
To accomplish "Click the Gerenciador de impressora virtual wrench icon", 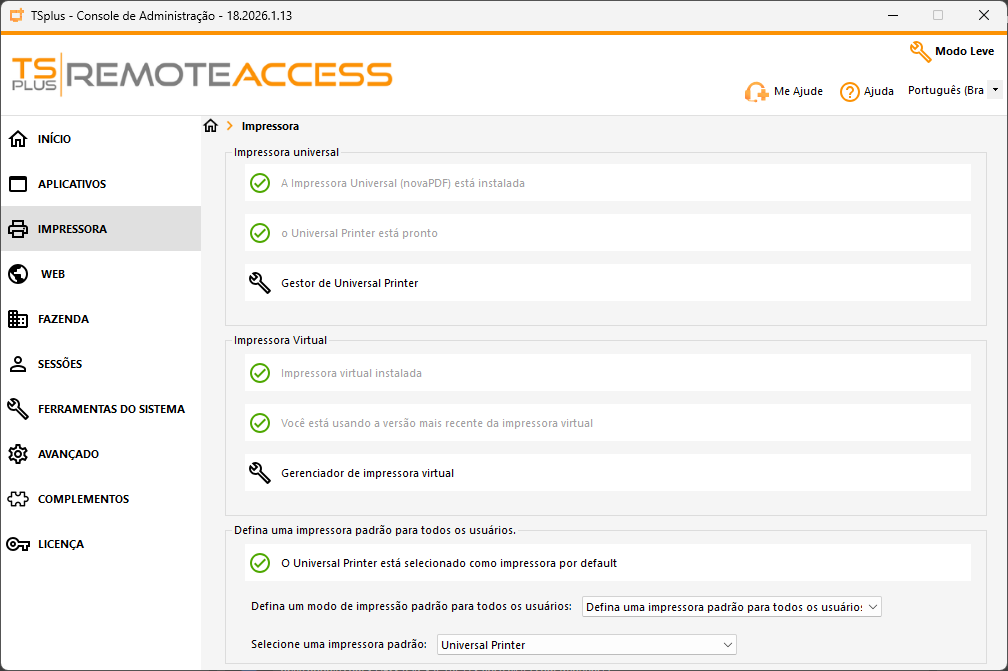I will click(x=260, y=473).
